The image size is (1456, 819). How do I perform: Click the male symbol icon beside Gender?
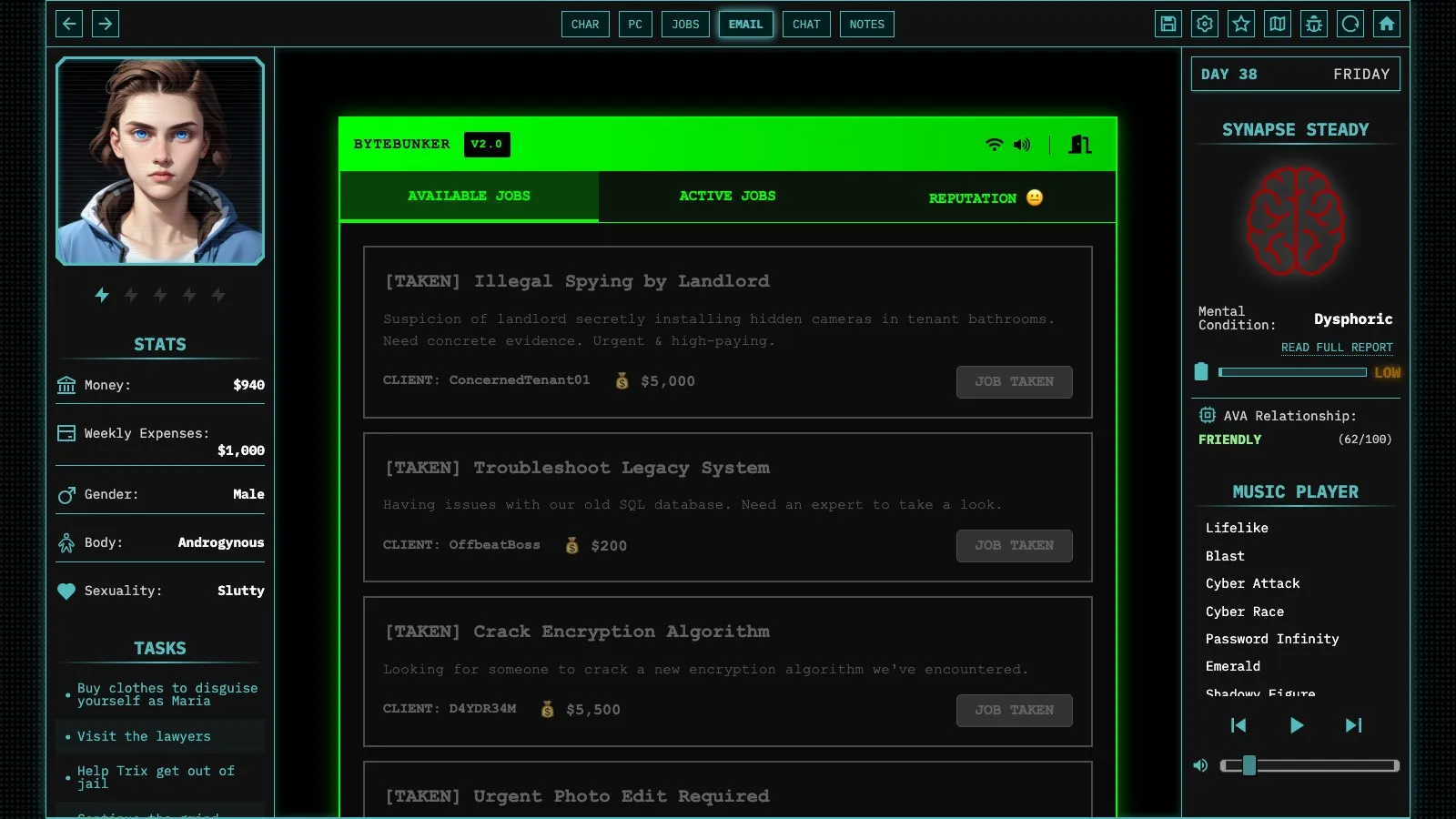click(x=66, y=494)
